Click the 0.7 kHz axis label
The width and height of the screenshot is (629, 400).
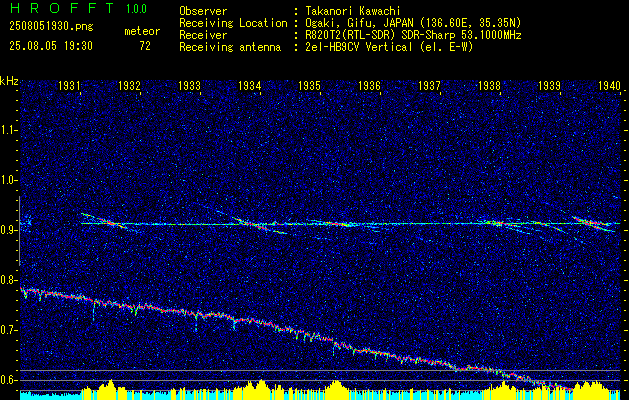9,330
